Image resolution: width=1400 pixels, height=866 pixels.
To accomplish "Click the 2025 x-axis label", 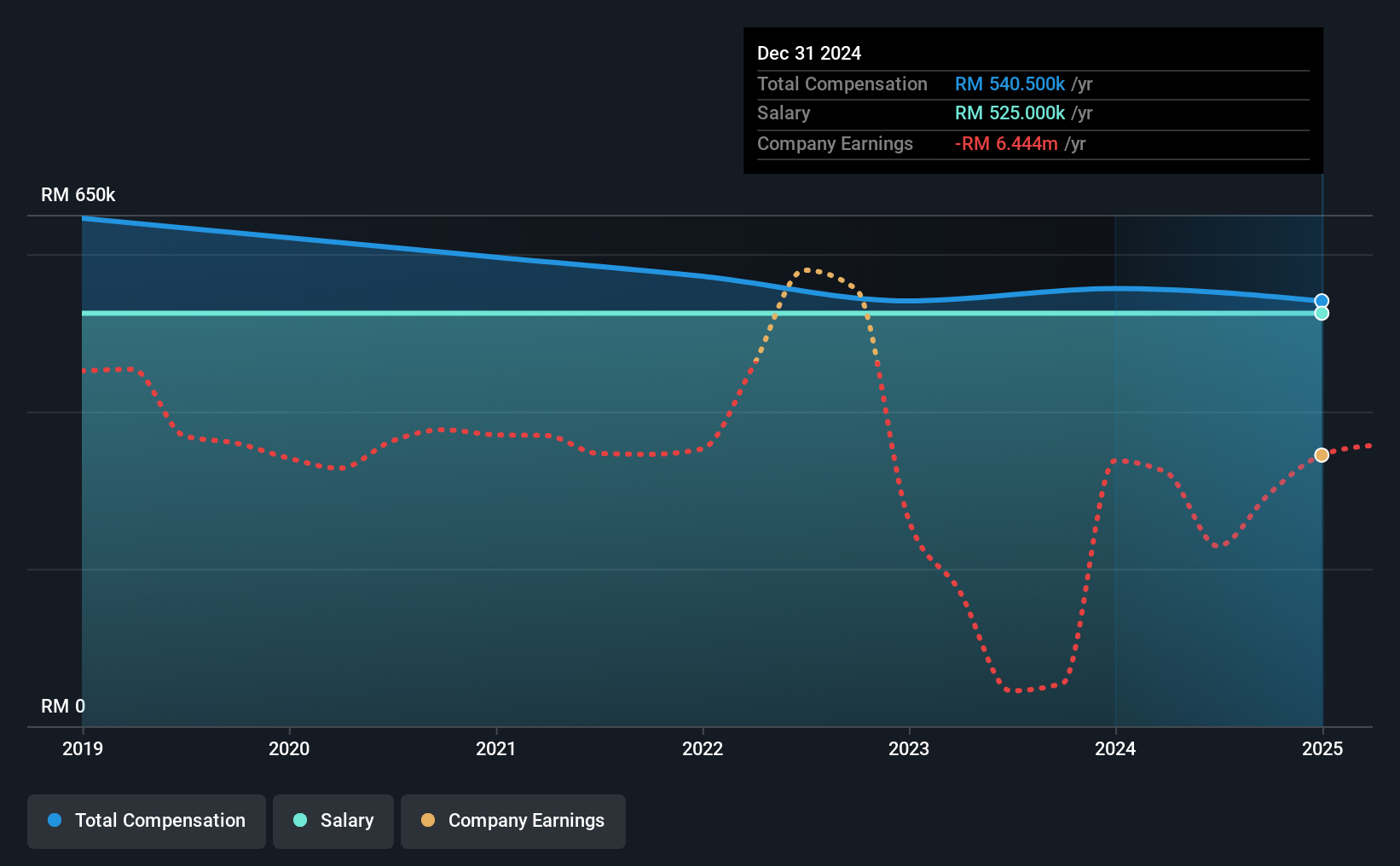I will (1322, 748).
